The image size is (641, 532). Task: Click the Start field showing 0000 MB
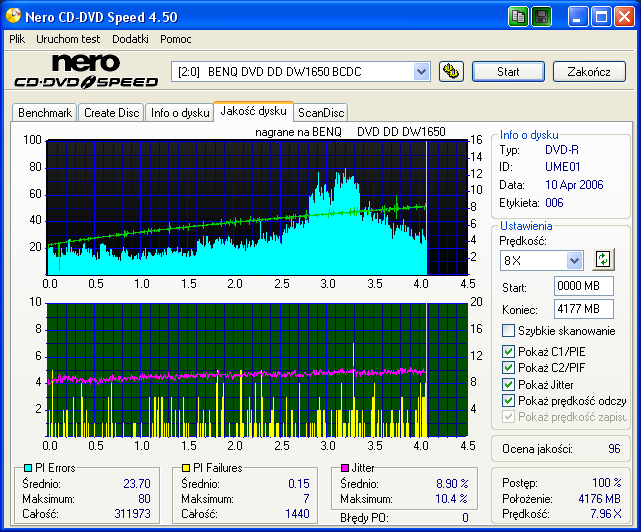pyautogui.click(x=584, y=286)
